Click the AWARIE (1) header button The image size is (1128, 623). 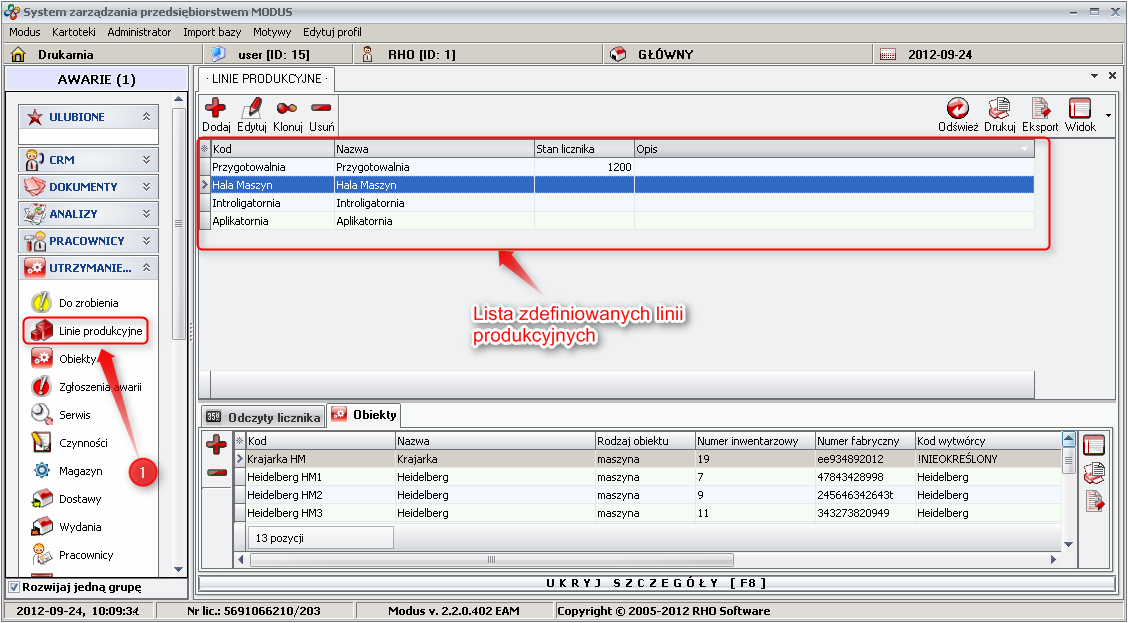coord(96,79)
